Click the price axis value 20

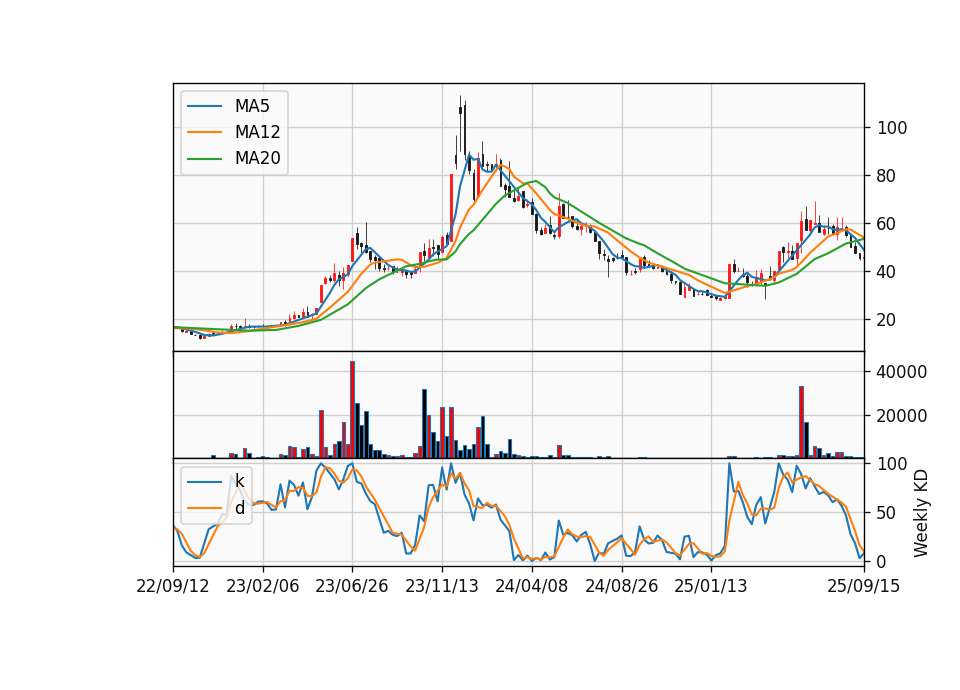pyautogui.click(x=888, y=320)
